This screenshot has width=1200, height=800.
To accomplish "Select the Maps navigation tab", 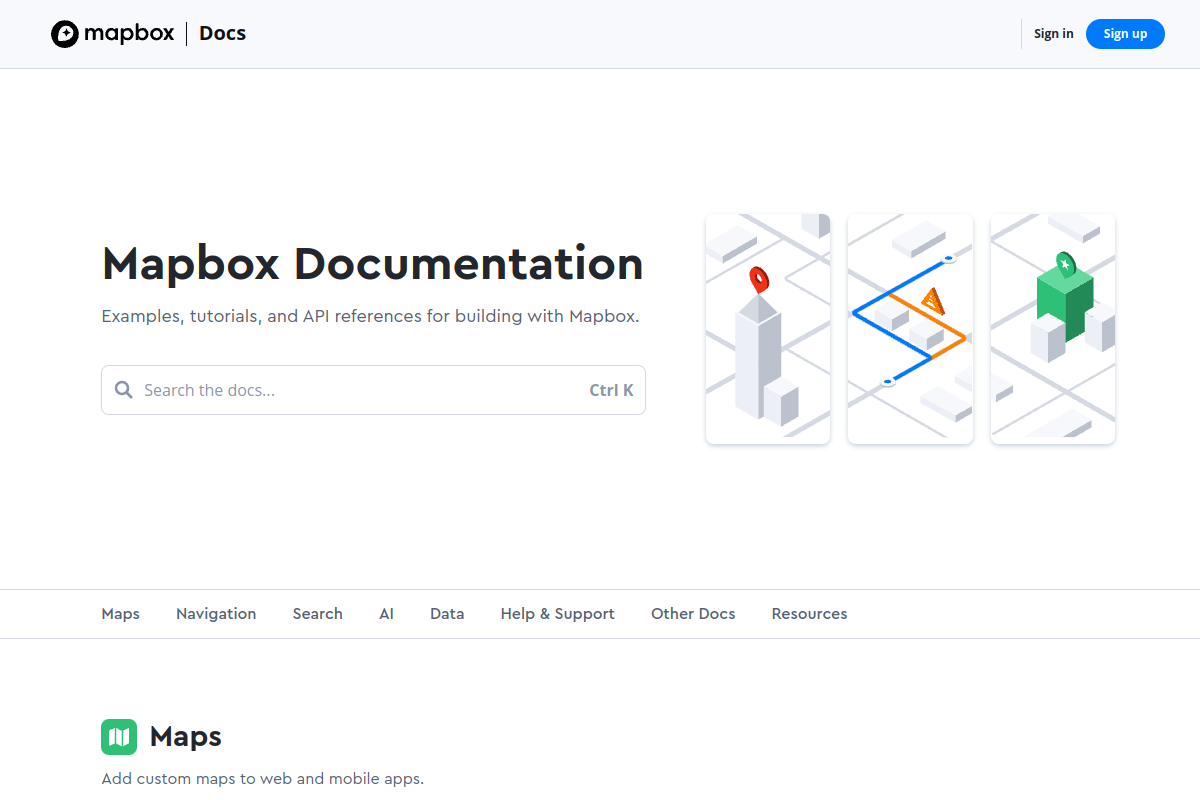I will click(x=121, y=614).
